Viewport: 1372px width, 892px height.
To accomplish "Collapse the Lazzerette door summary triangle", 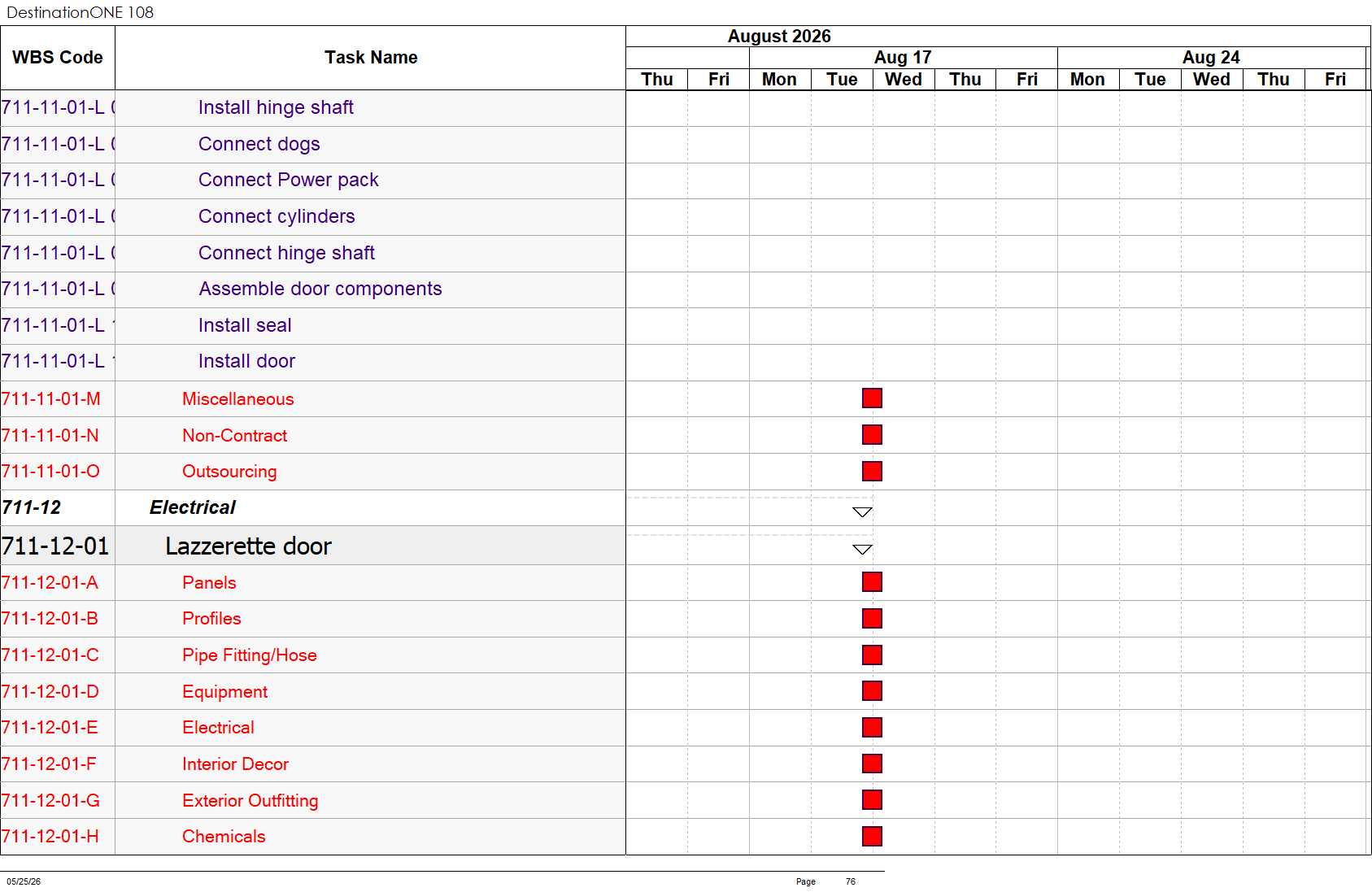I will click(862, 549).
